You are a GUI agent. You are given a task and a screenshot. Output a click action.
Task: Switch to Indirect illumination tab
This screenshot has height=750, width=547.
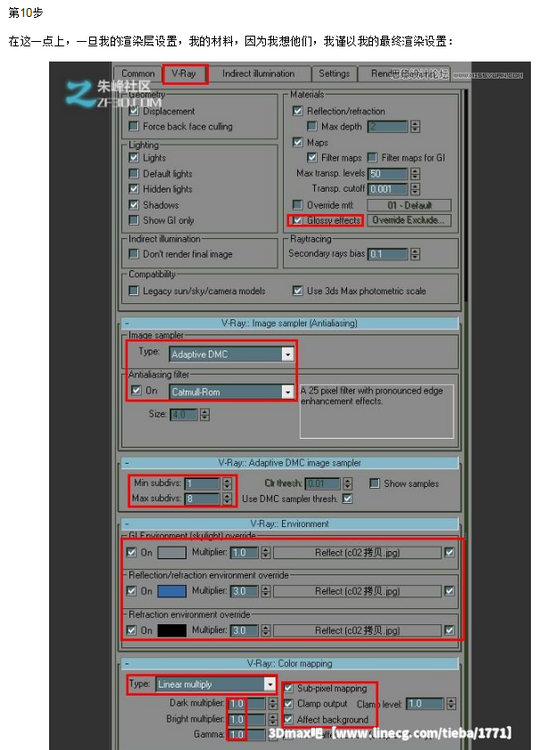258,73
